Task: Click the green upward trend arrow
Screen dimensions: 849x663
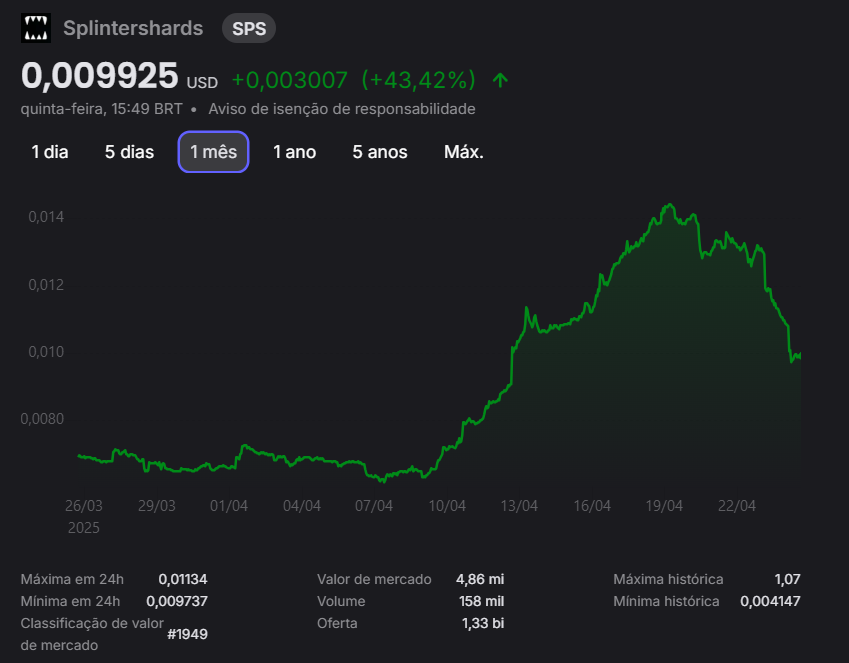Action: pos(500,80)
